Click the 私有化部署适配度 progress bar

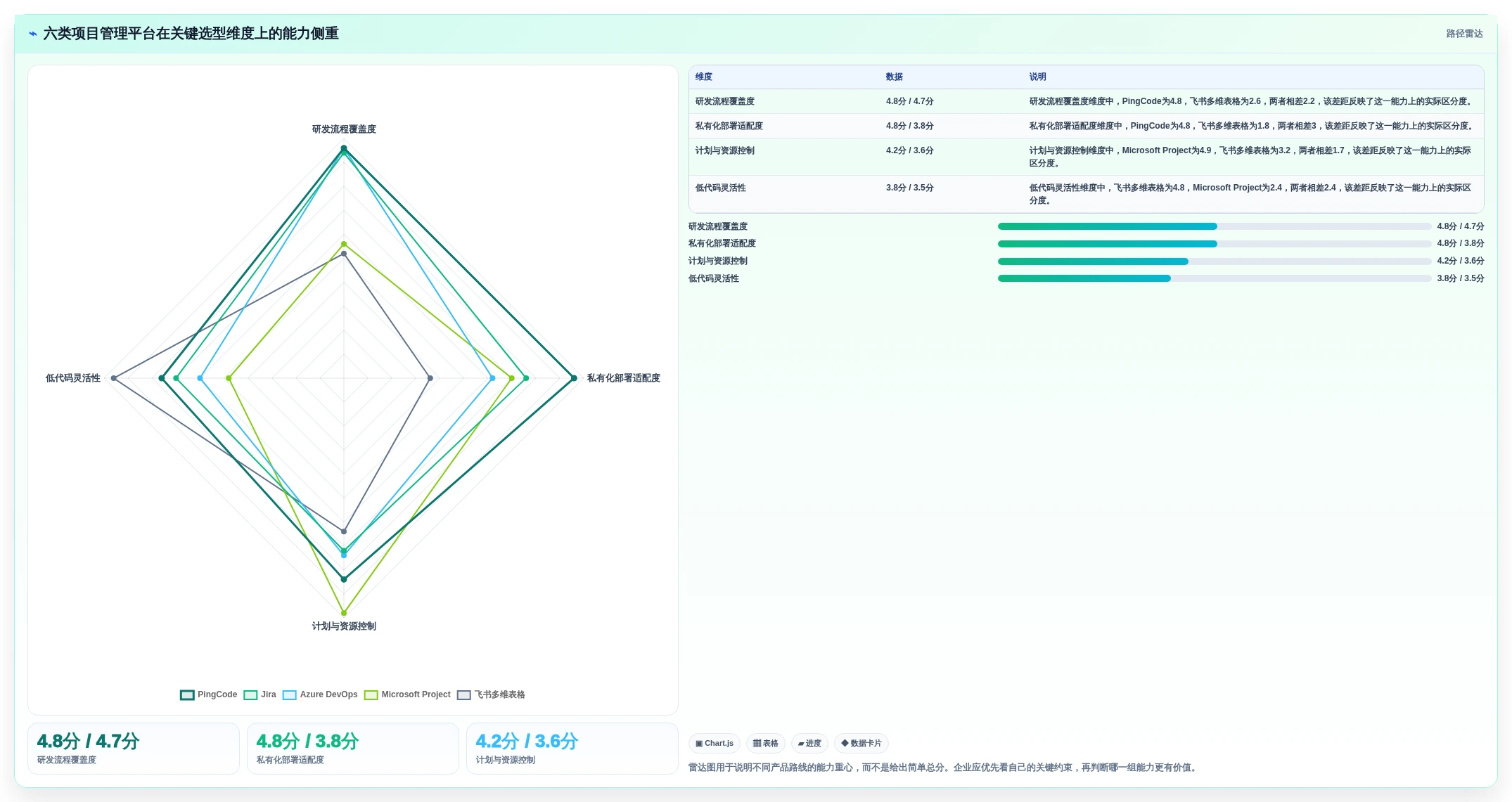[1215, 244]
